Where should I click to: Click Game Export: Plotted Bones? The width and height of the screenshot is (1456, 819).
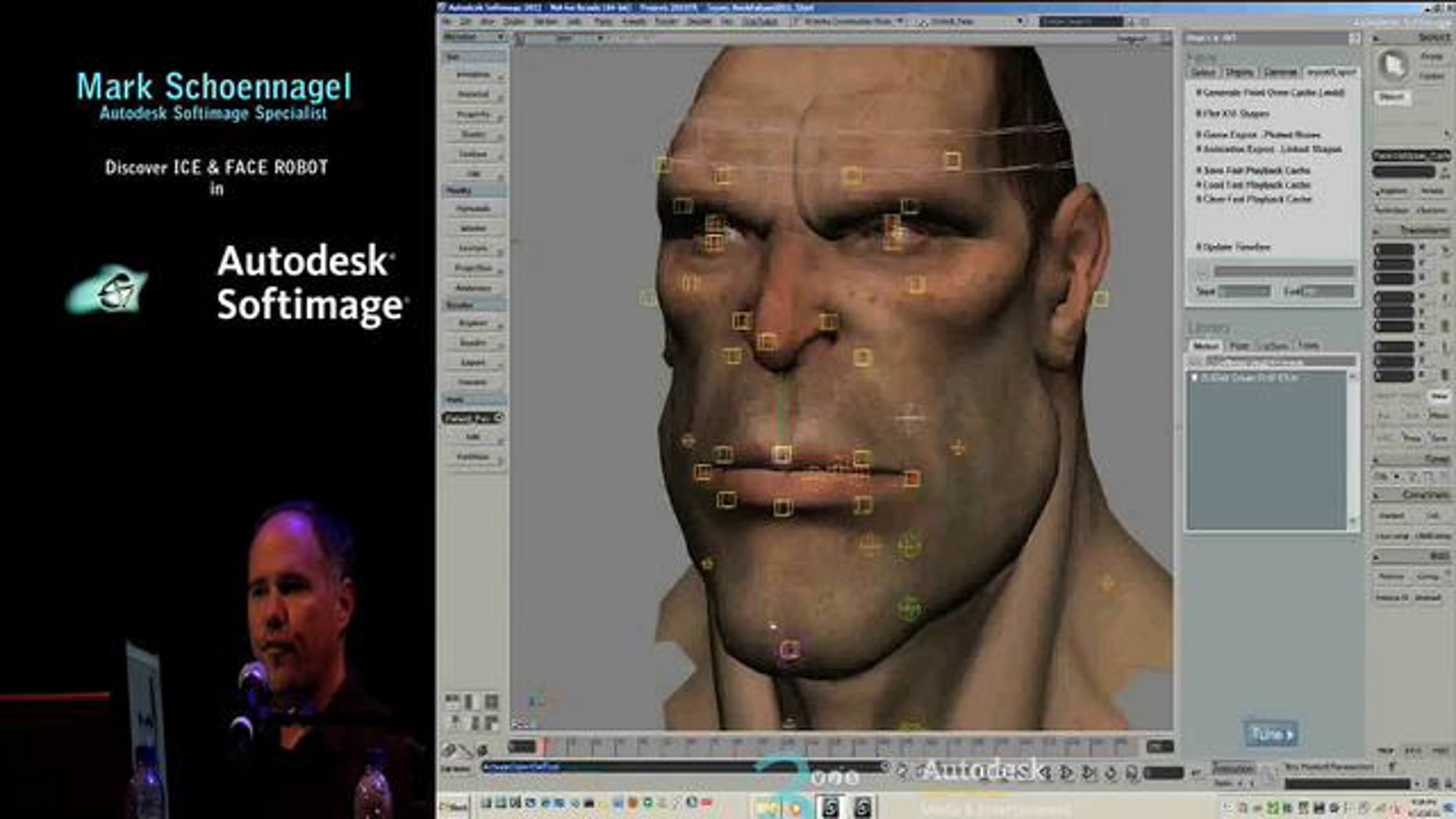(x=1258, y=135)
